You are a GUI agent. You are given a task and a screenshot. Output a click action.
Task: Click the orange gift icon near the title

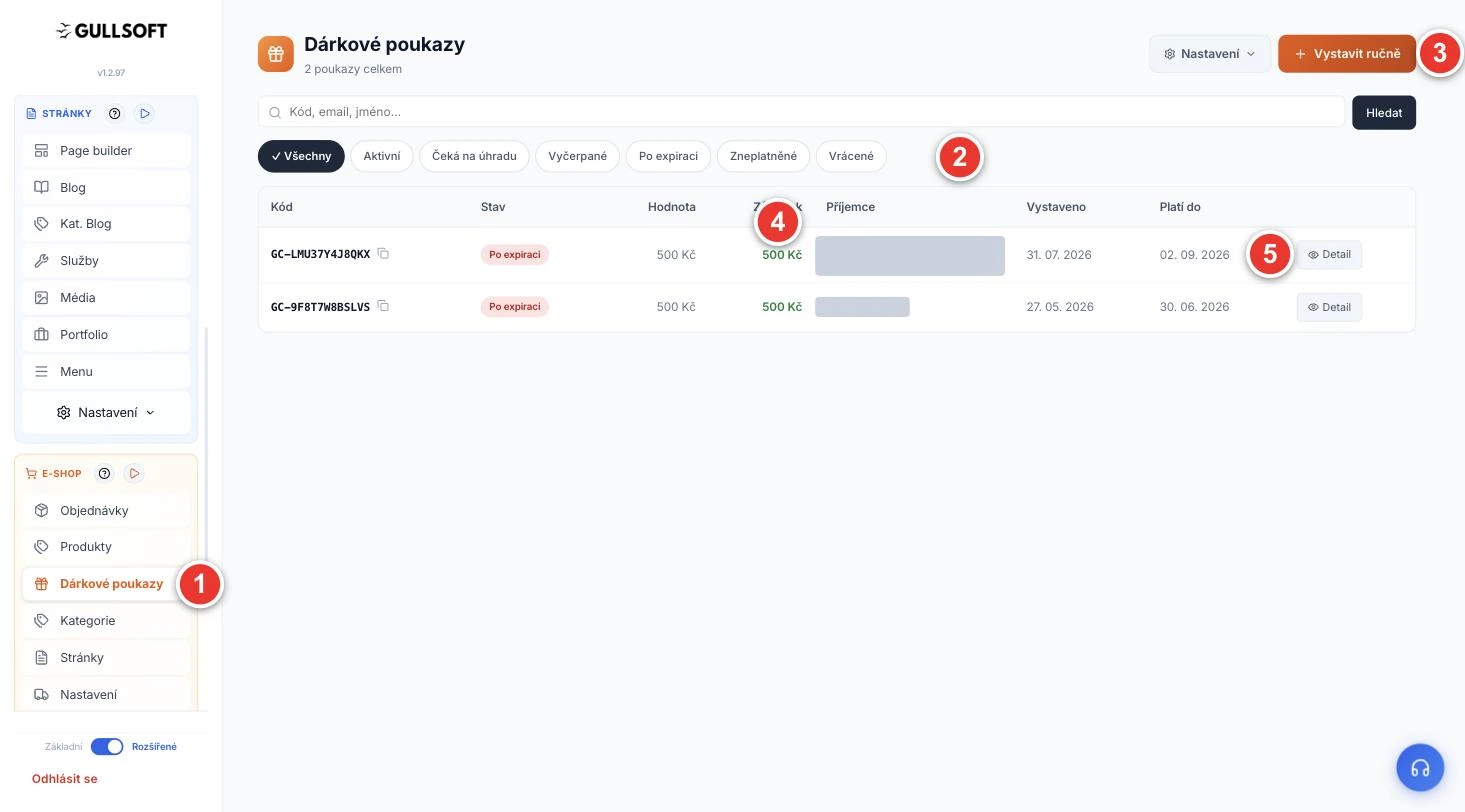pos(276,54)
